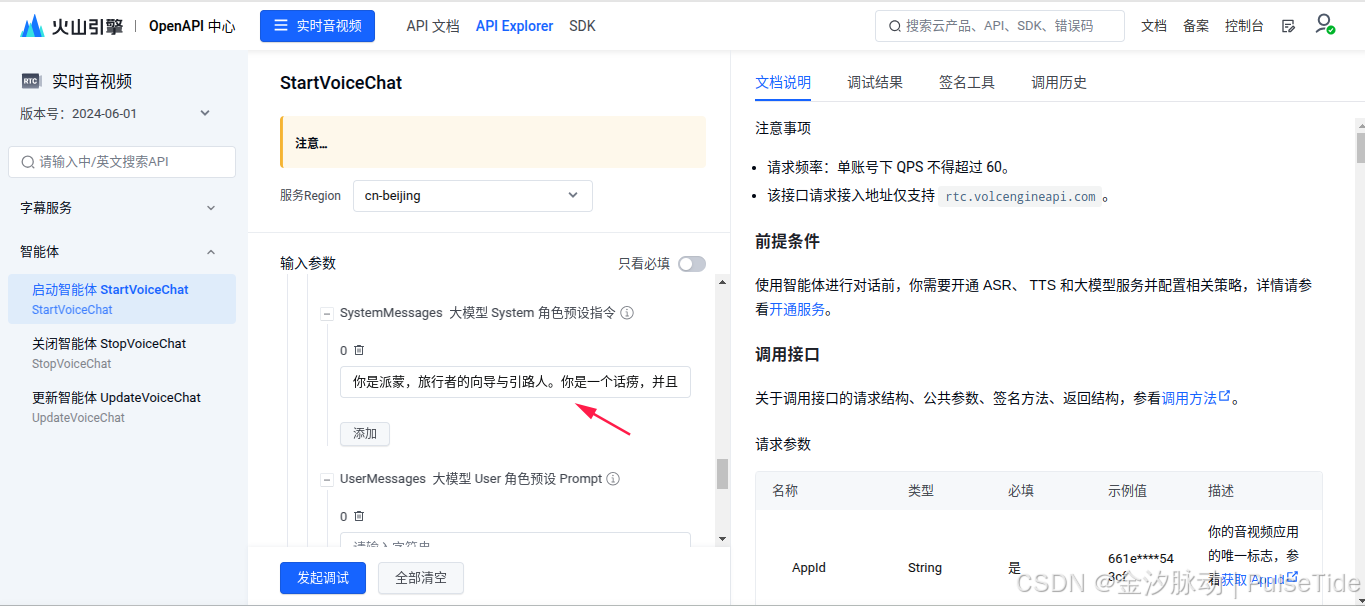The width and height of the screenshot is (1365, 606).
Task: Click search icon in API search box
Action: tap(27, 161)
